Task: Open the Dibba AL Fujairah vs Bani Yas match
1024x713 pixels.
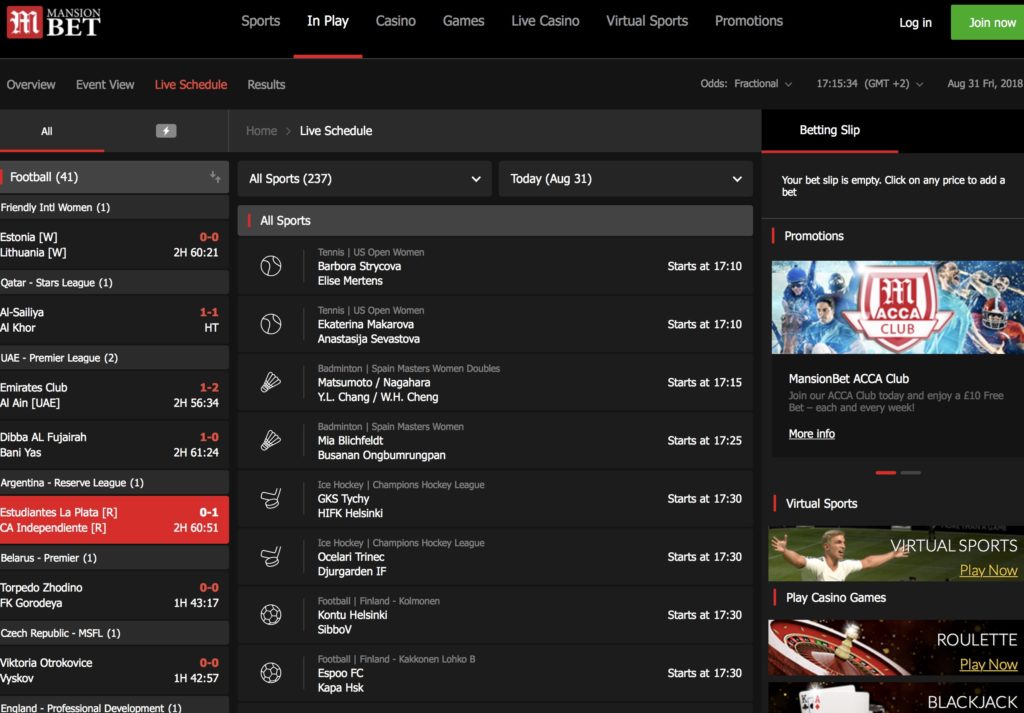Action: [114, 445]
